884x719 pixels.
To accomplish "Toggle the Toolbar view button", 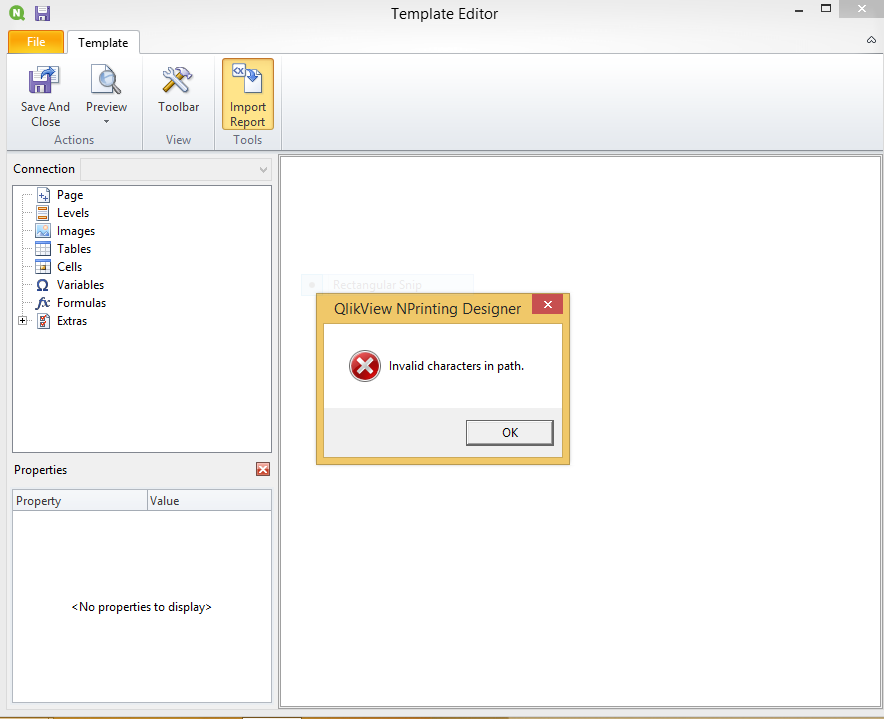I will click(x=178, y=90).
